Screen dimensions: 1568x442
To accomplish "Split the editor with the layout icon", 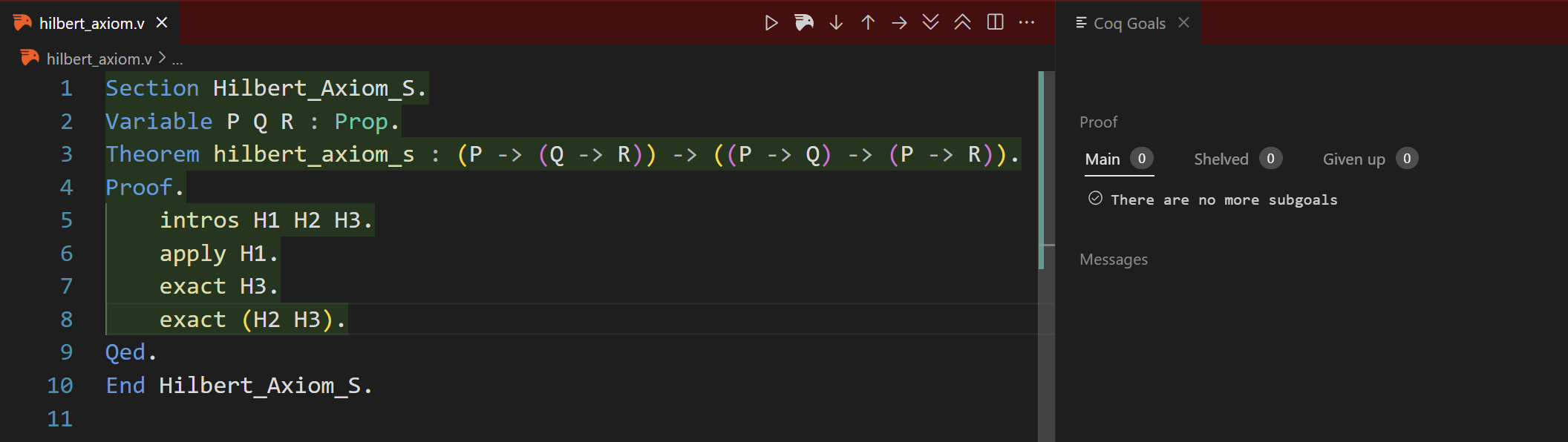I will click(x=995, y=23).
